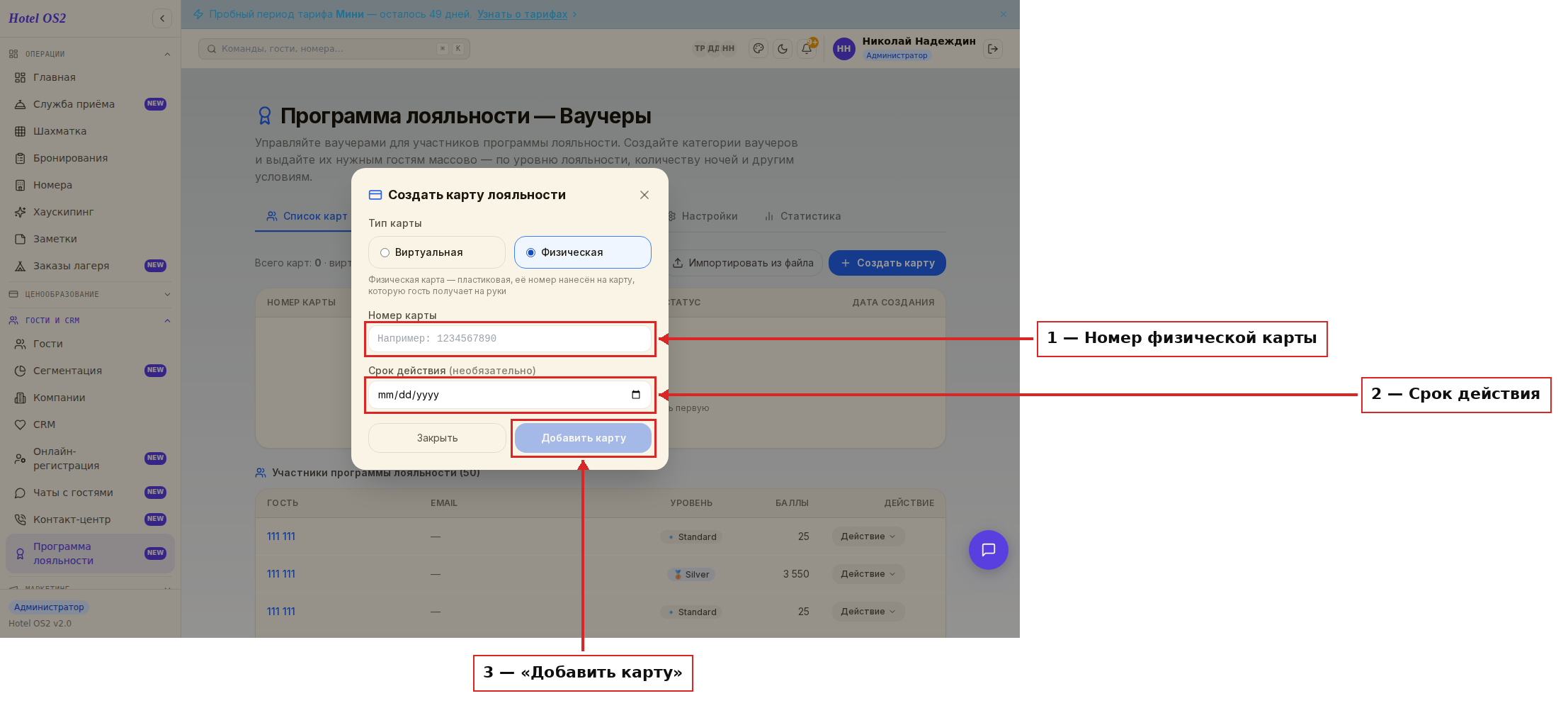Focus the Номер карты input field
The width and height of the screenshot is (1568, 708).
(x=510, y=339)
